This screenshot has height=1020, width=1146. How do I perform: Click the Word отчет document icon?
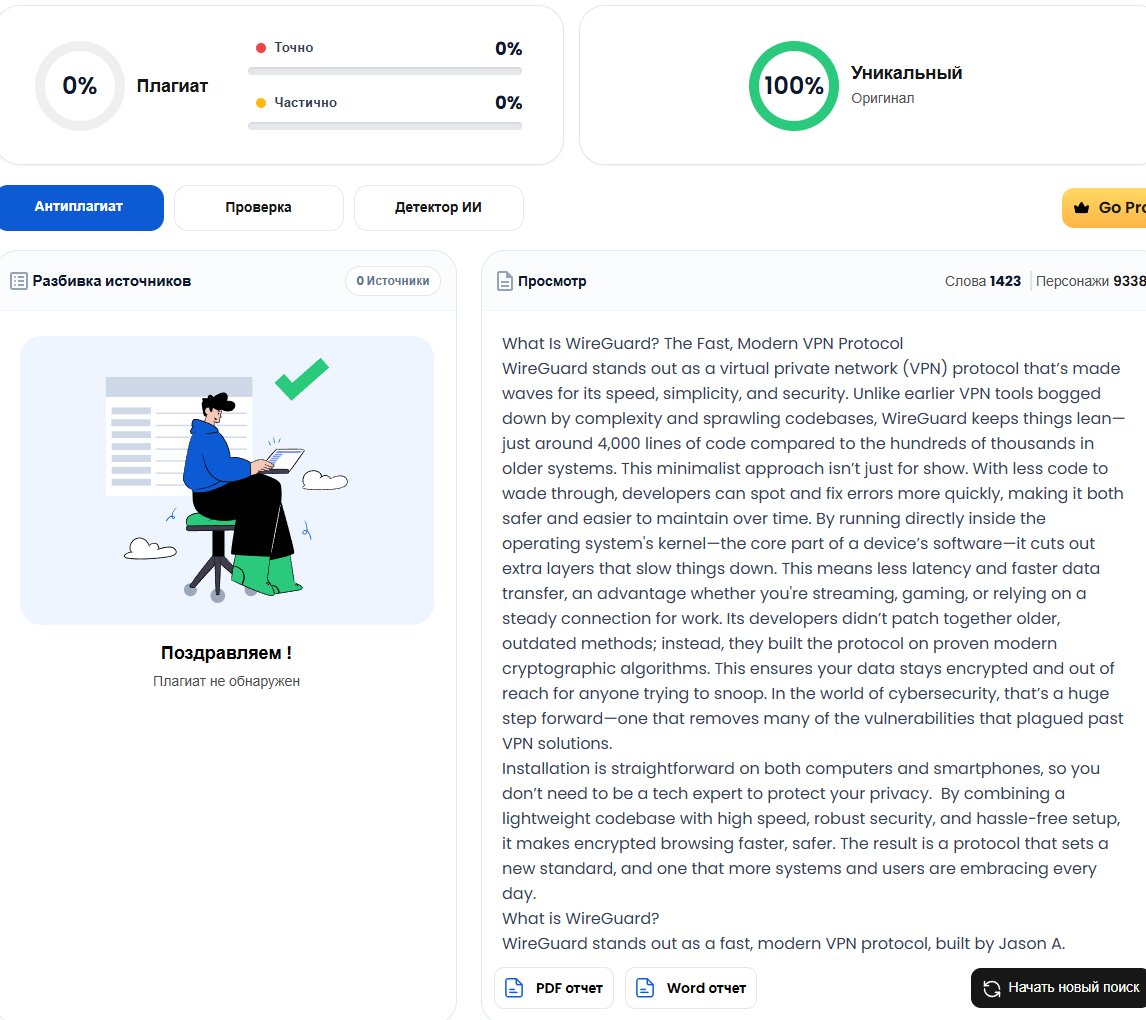[x=645, y=988]
